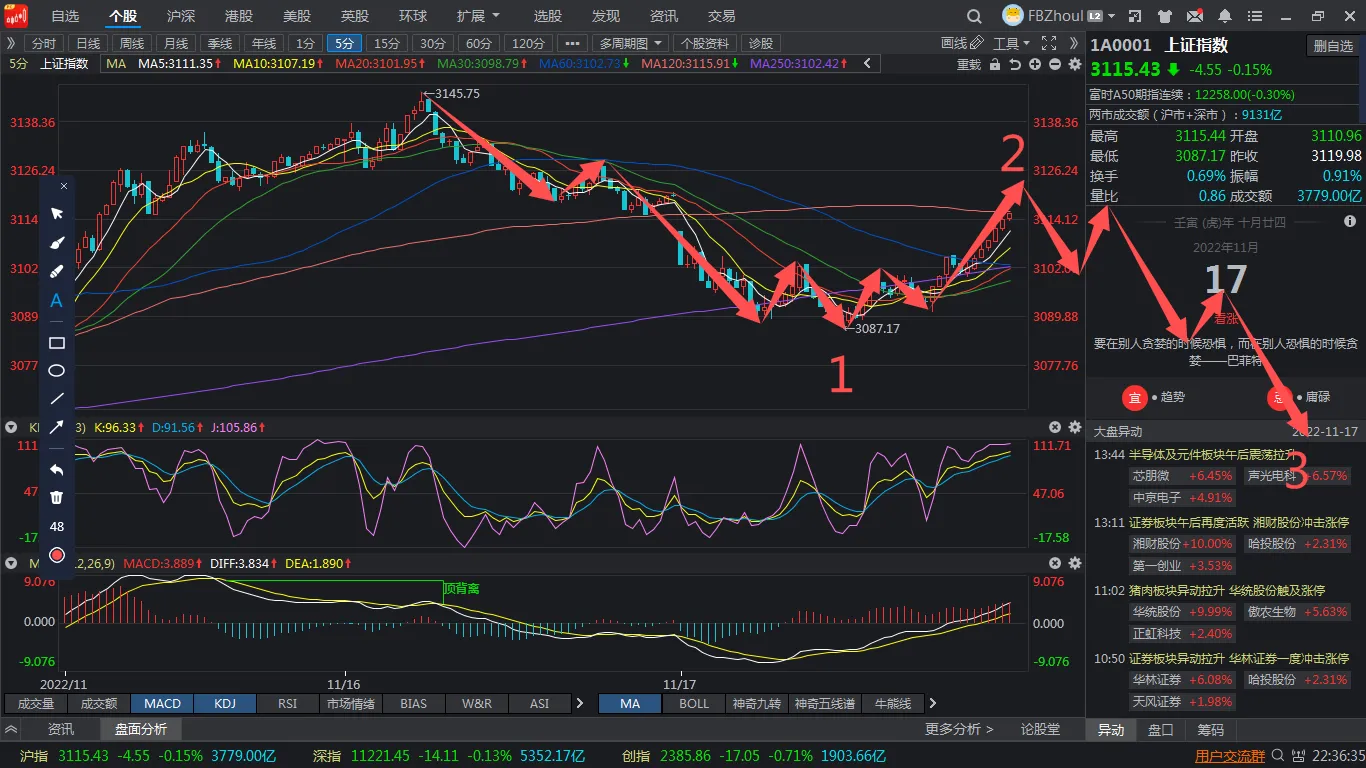Select the brush annotation tool
The width and height of the screenshot is (1366, 768).
(x=57, y=243)
